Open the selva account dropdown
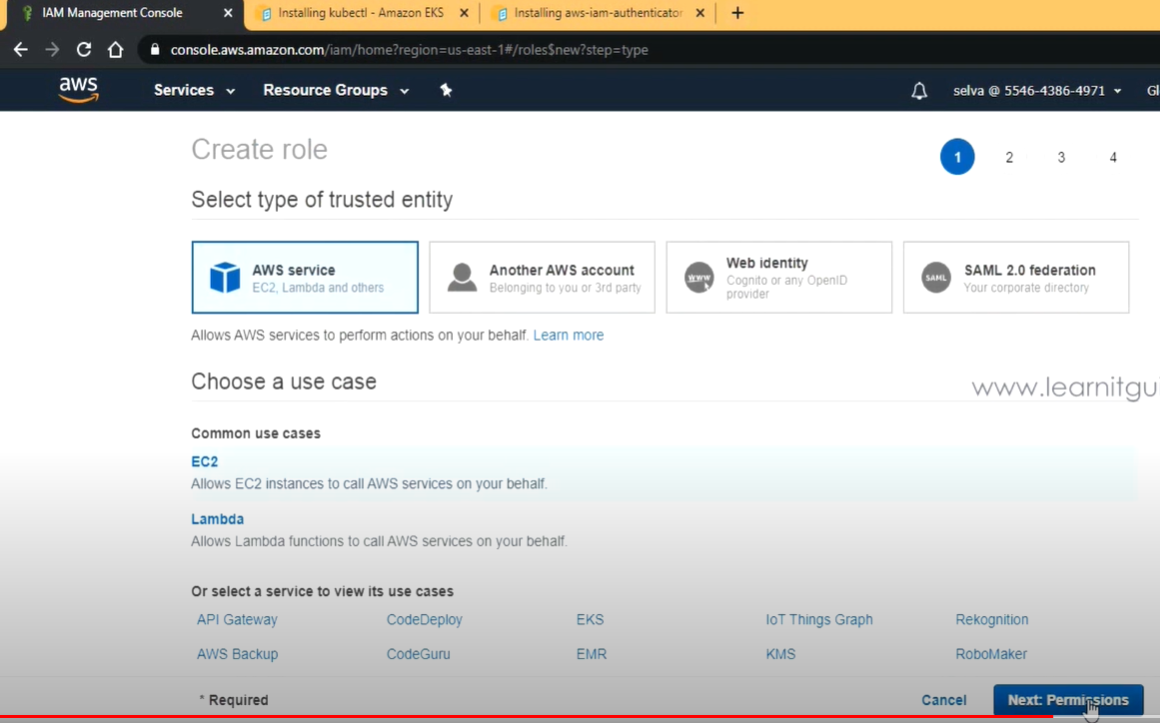The height and width of the screenshot is (723, 1160). pyautogui.click(x=1037, y=90)
